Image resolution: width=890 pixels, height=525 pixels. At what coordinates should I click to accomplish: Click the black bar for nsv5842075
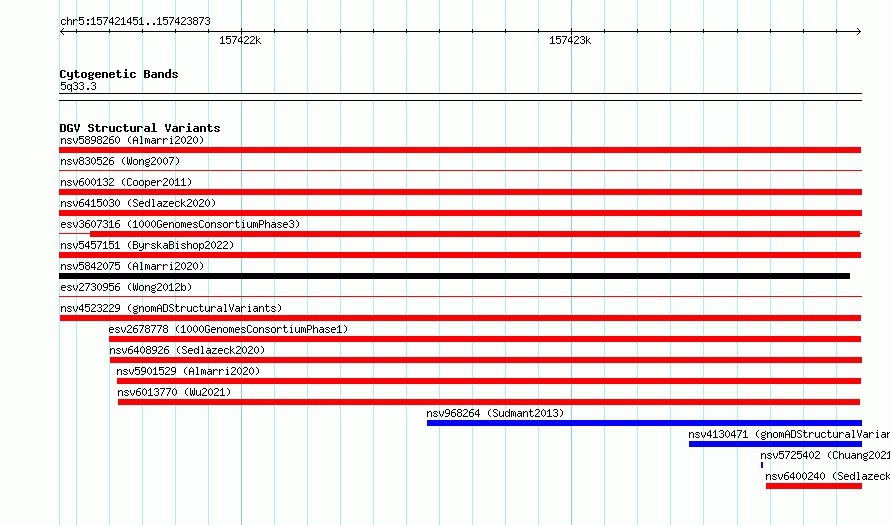(x=454, y=276)
